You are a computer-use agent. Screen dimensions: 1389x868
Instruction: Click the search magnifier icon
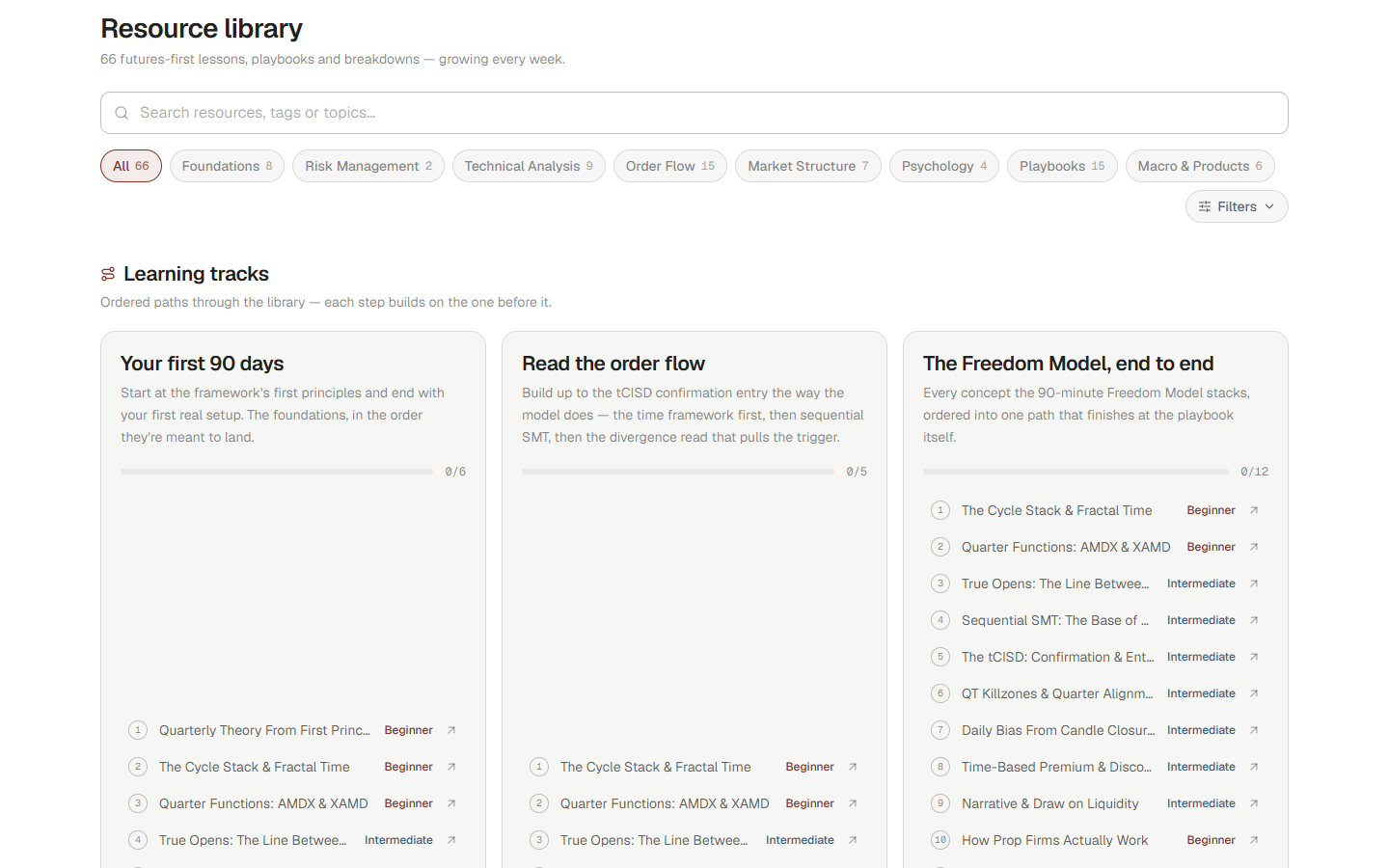click(122, 113)
